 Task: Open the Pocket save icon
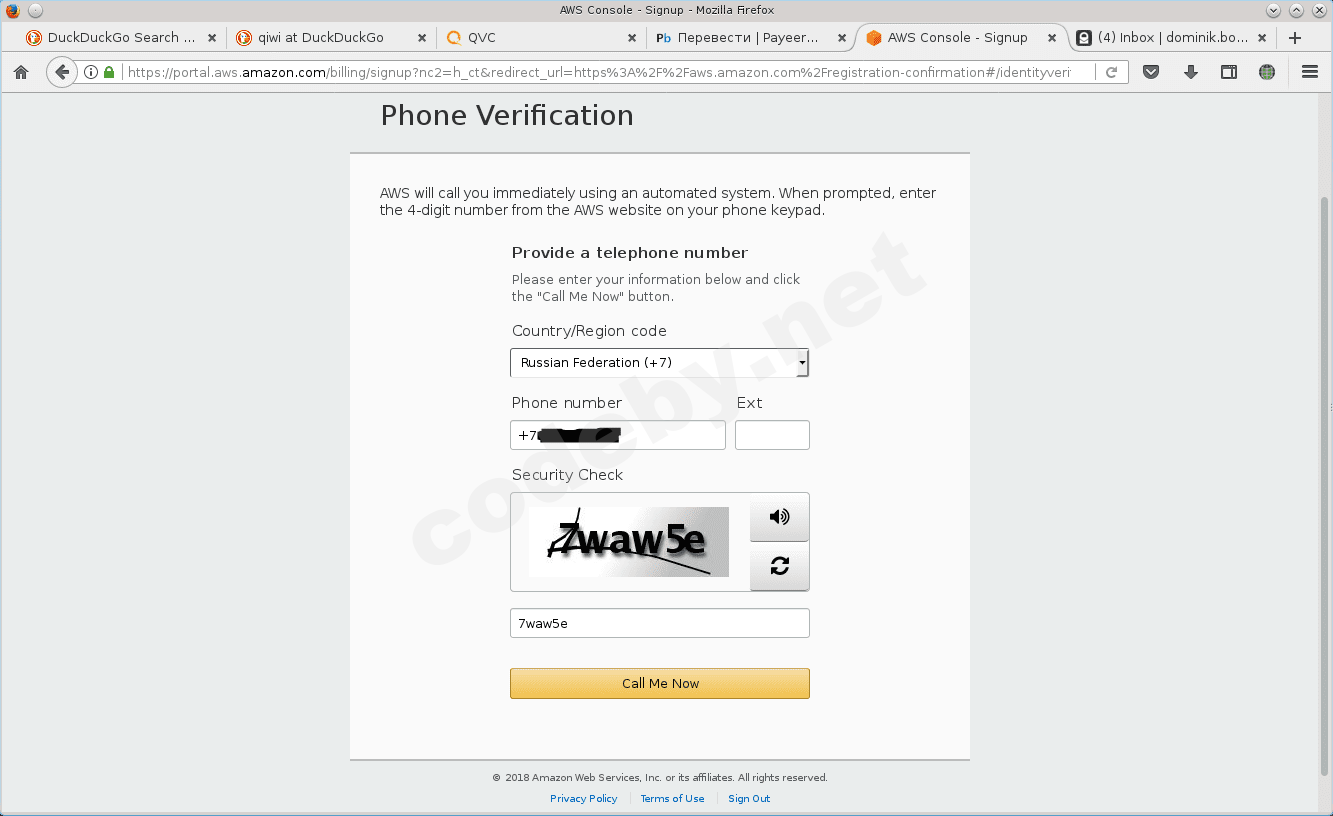point(1150,71)
